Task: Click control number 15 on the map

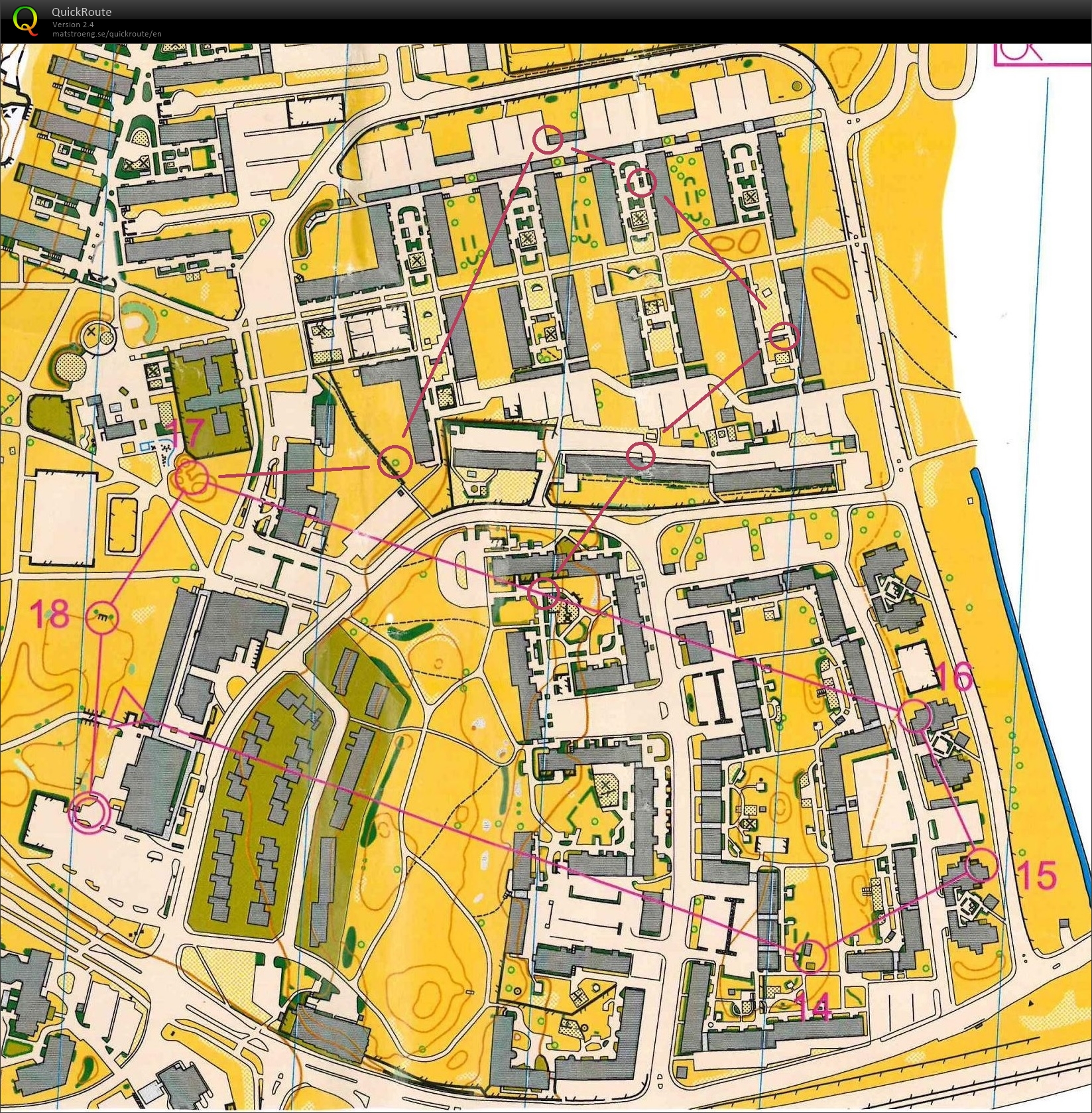Action: 1038,875
